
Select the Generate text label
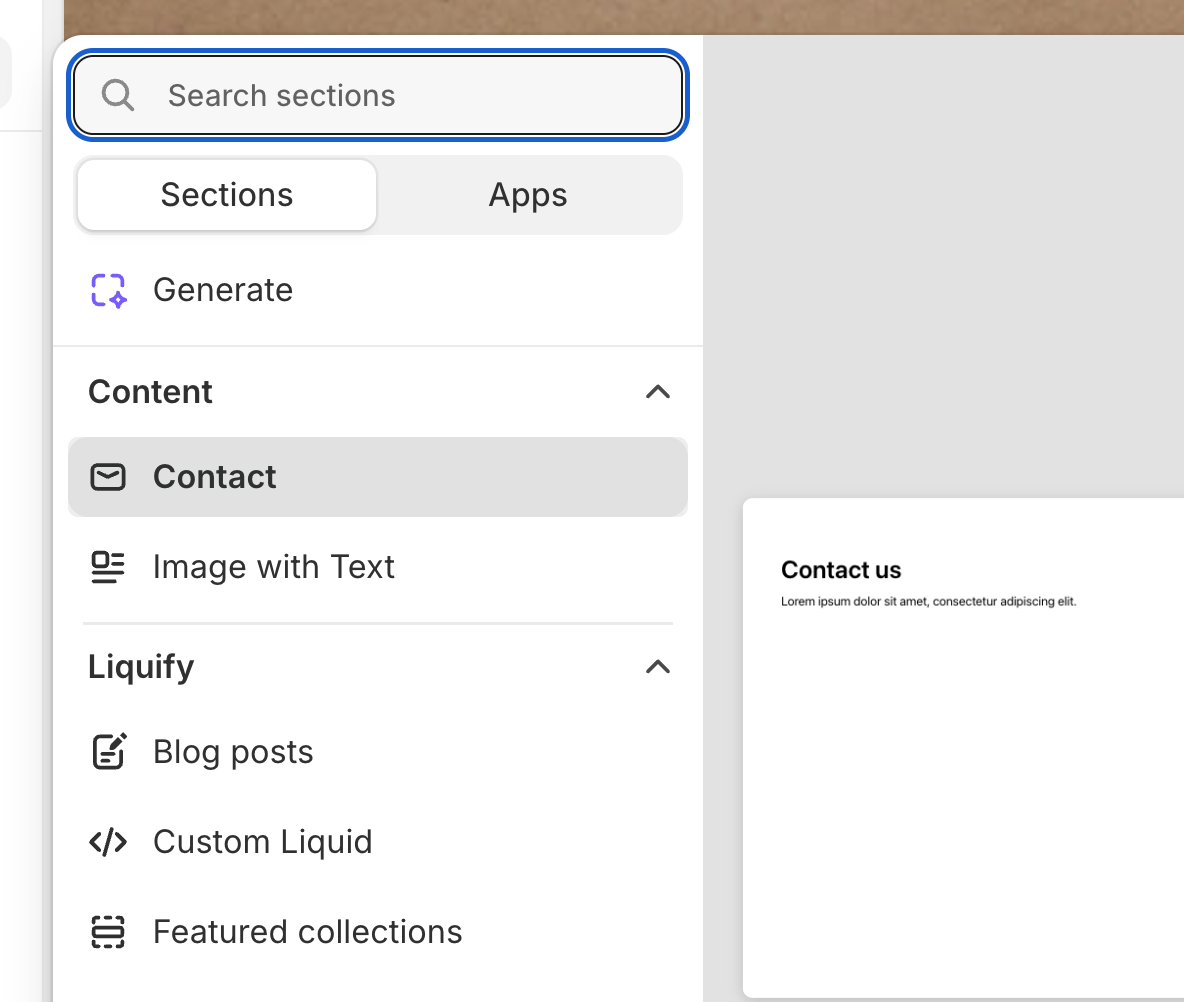click(x=223, y=290)
